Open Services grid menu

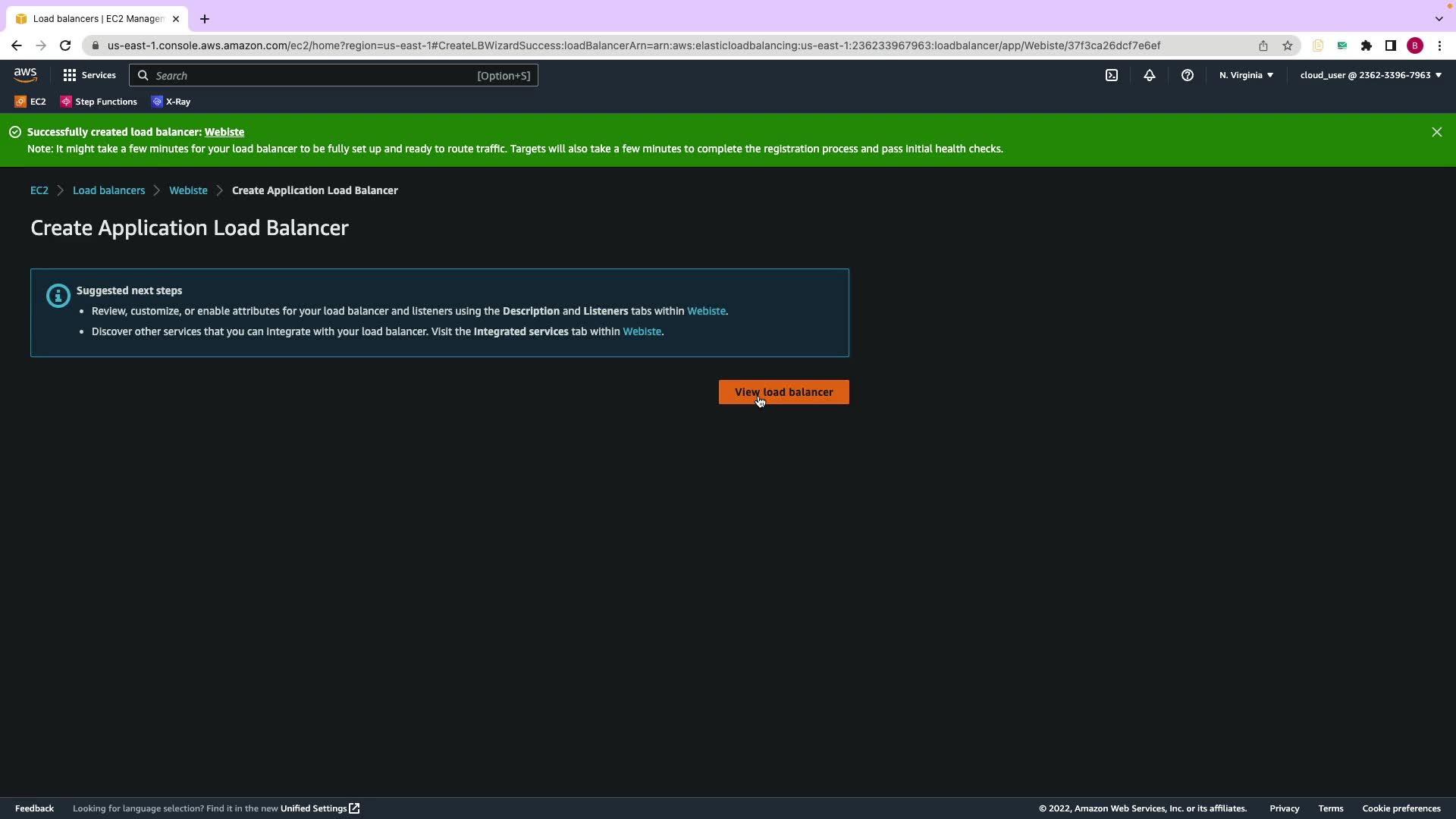[89, 75]
